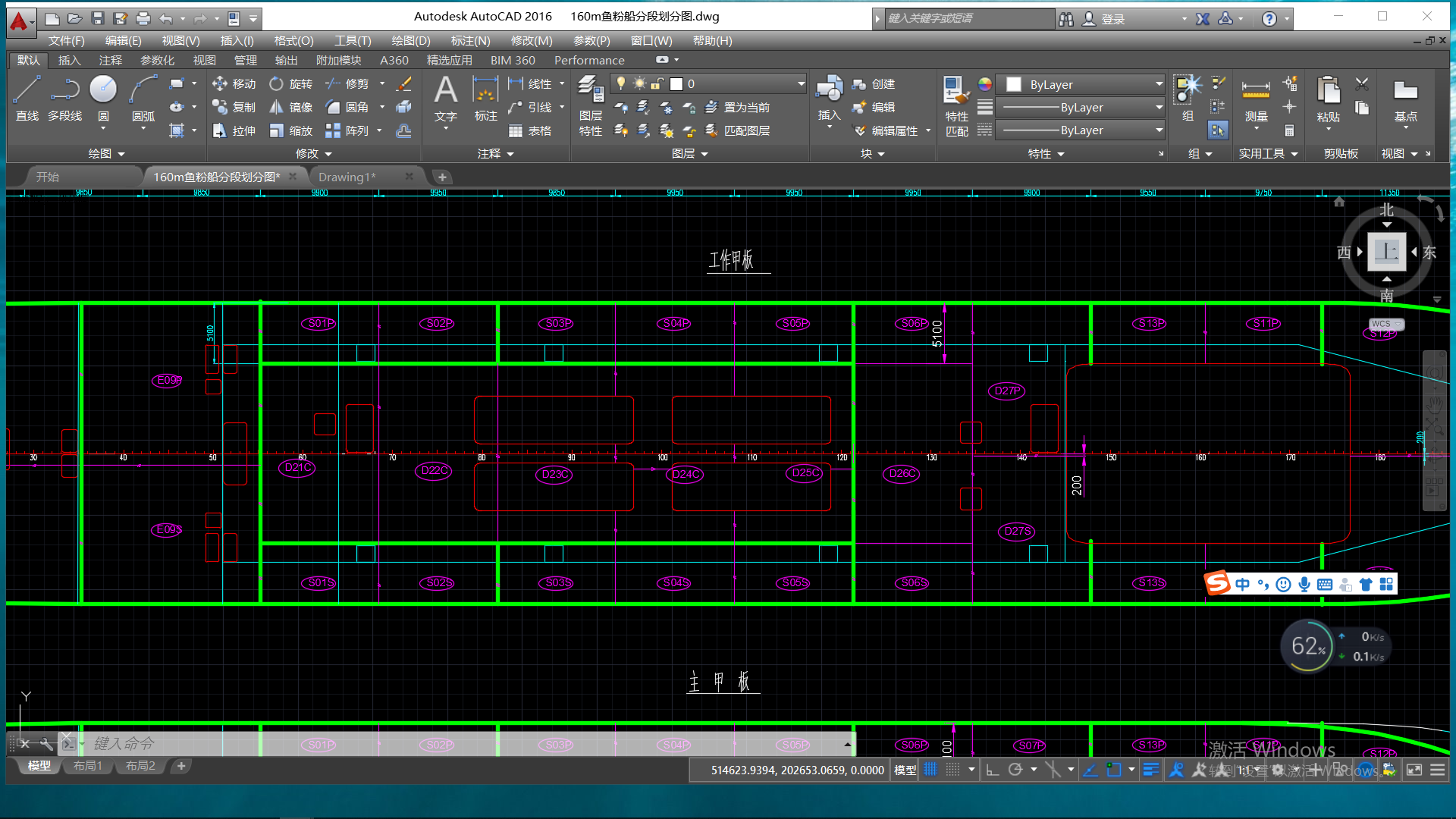Screen dimensions: 1456x819
Task: Expand the ByLayer color dropdown
Action: click(x=1159, y=84)
